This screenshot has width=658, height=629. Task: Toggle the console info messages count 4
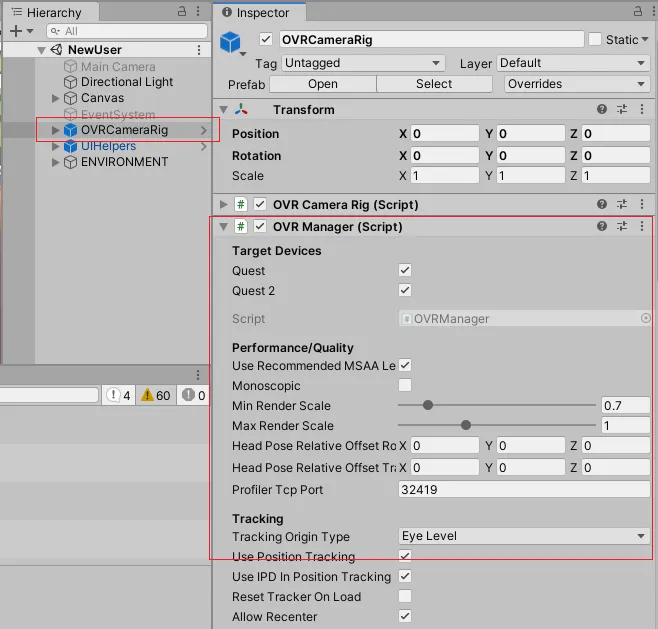(118, 395)
